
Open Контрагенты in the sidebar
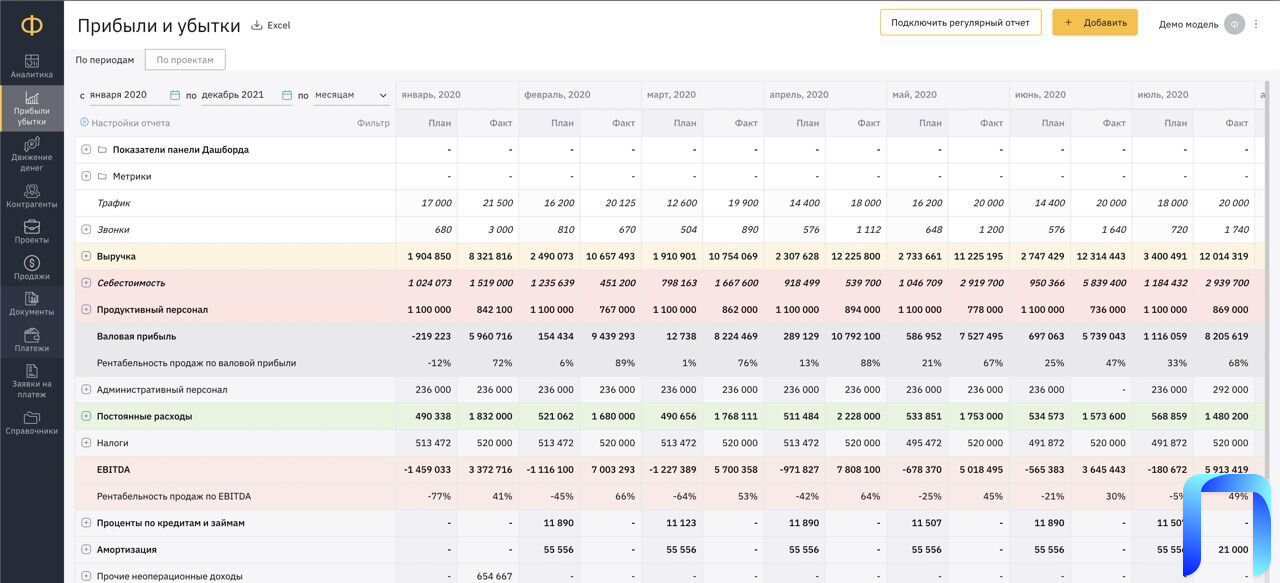point(32,197)
